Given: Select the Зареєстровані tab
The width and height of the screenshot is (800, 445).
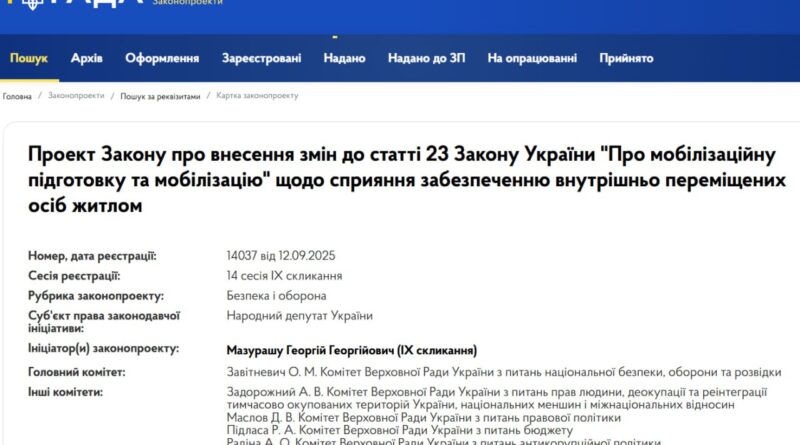Looking at the screenshot, I should (x=261, y=58).
